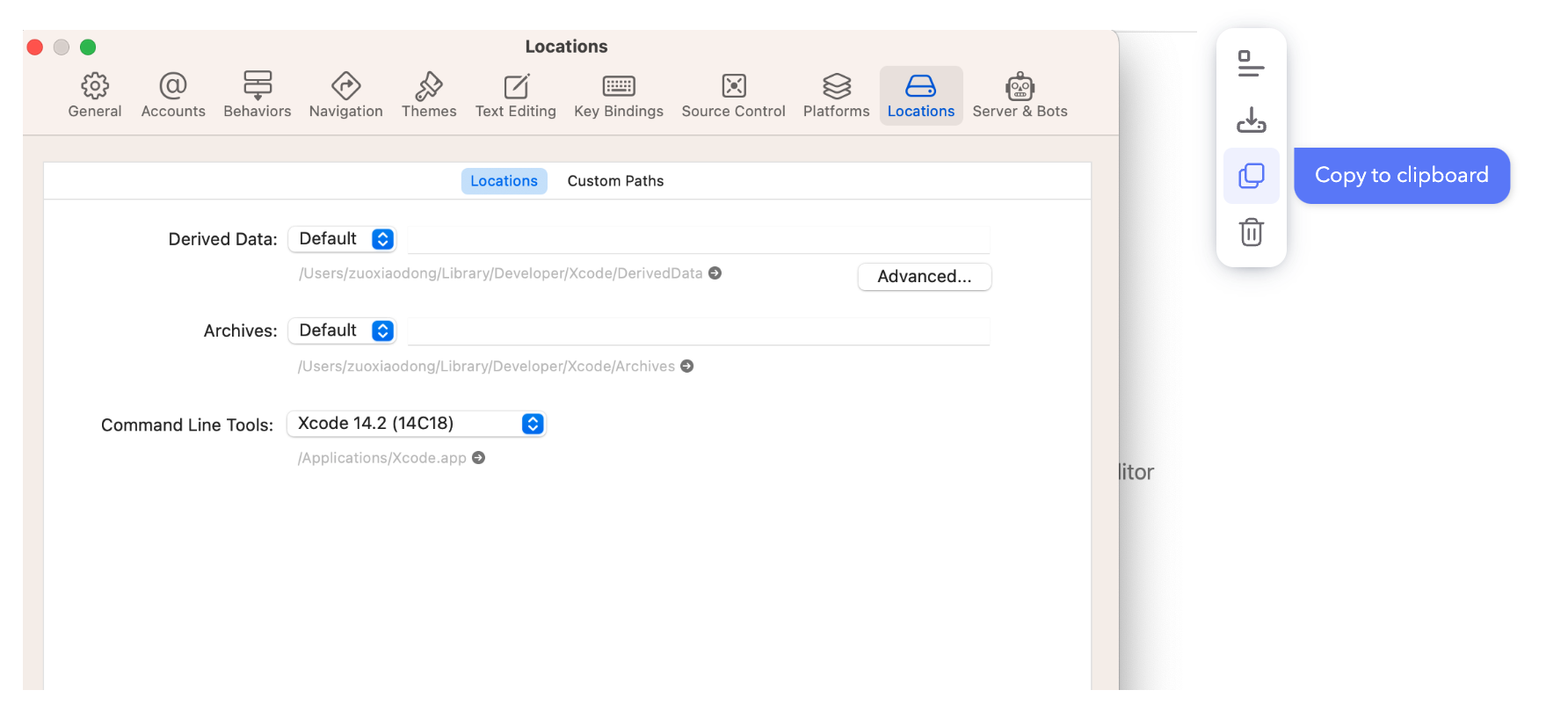
Task: Open the General preferences pane
Action: [x=95, y=95]
